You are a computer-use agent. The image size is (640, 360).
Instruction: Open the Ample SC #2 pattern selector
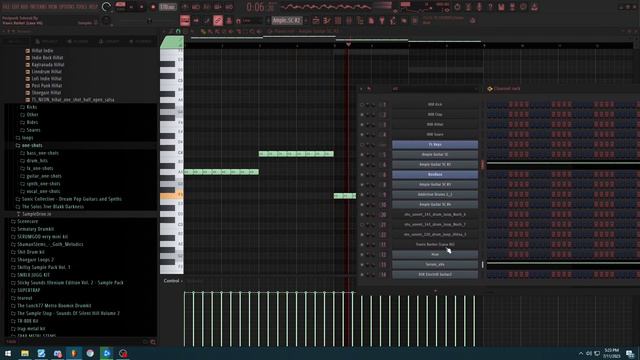pyautogui.click(x=287, y=20)
